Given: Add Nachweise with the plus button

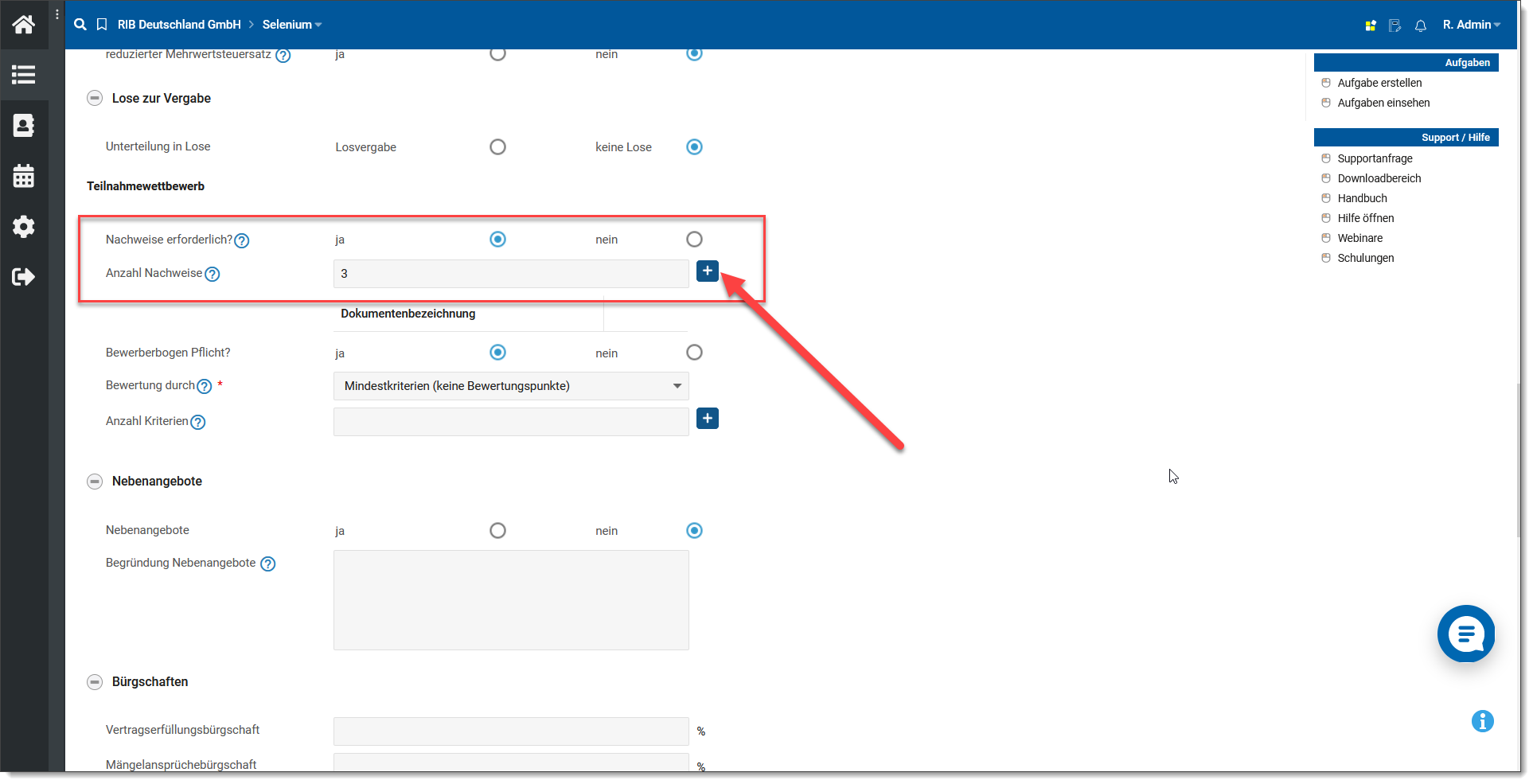Looking at the screenshot, I should [708, 271].
